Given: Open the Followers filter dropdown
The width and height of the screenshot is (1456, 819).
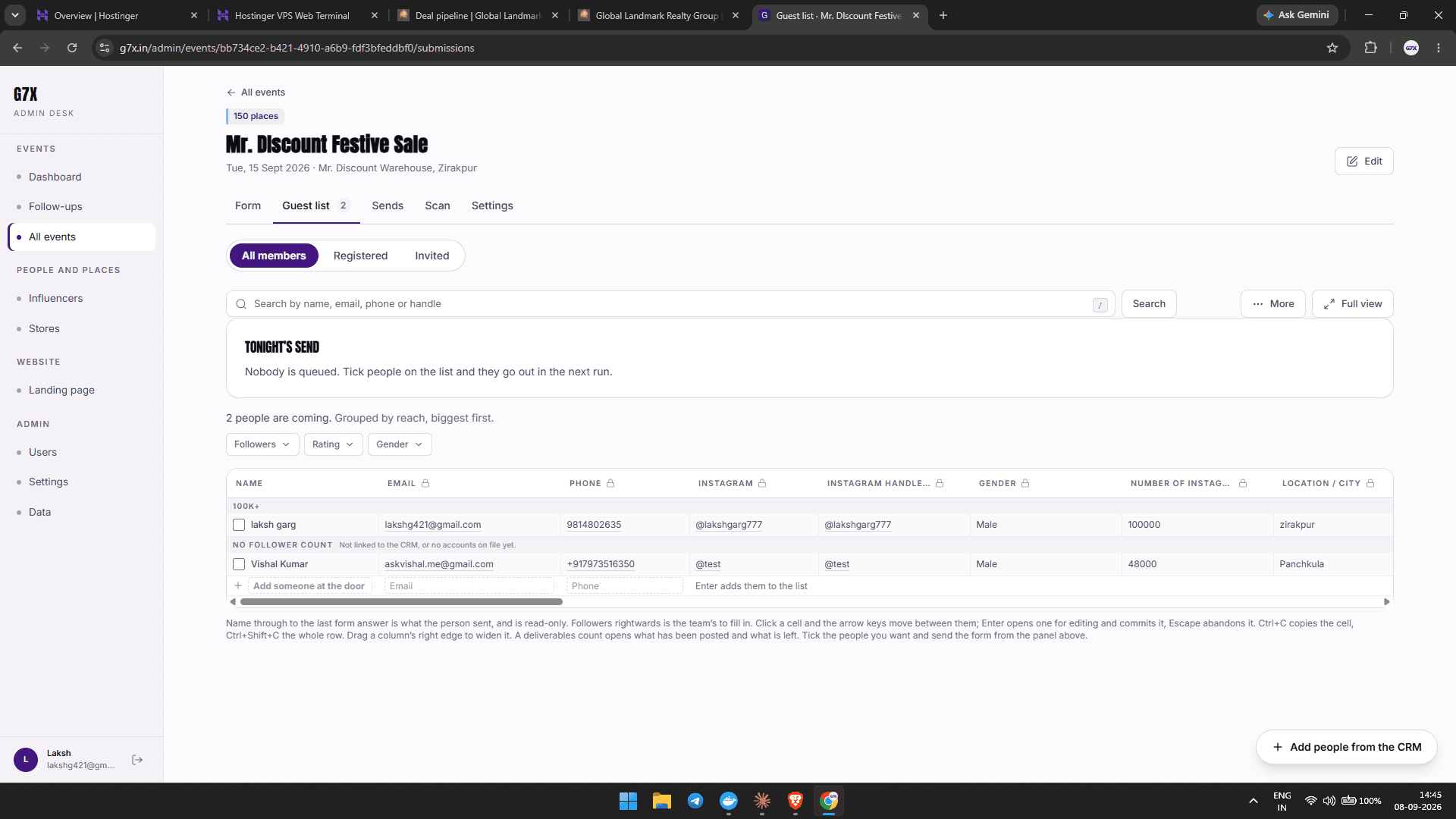Looking at the screenshot, I should click(262, 444).
